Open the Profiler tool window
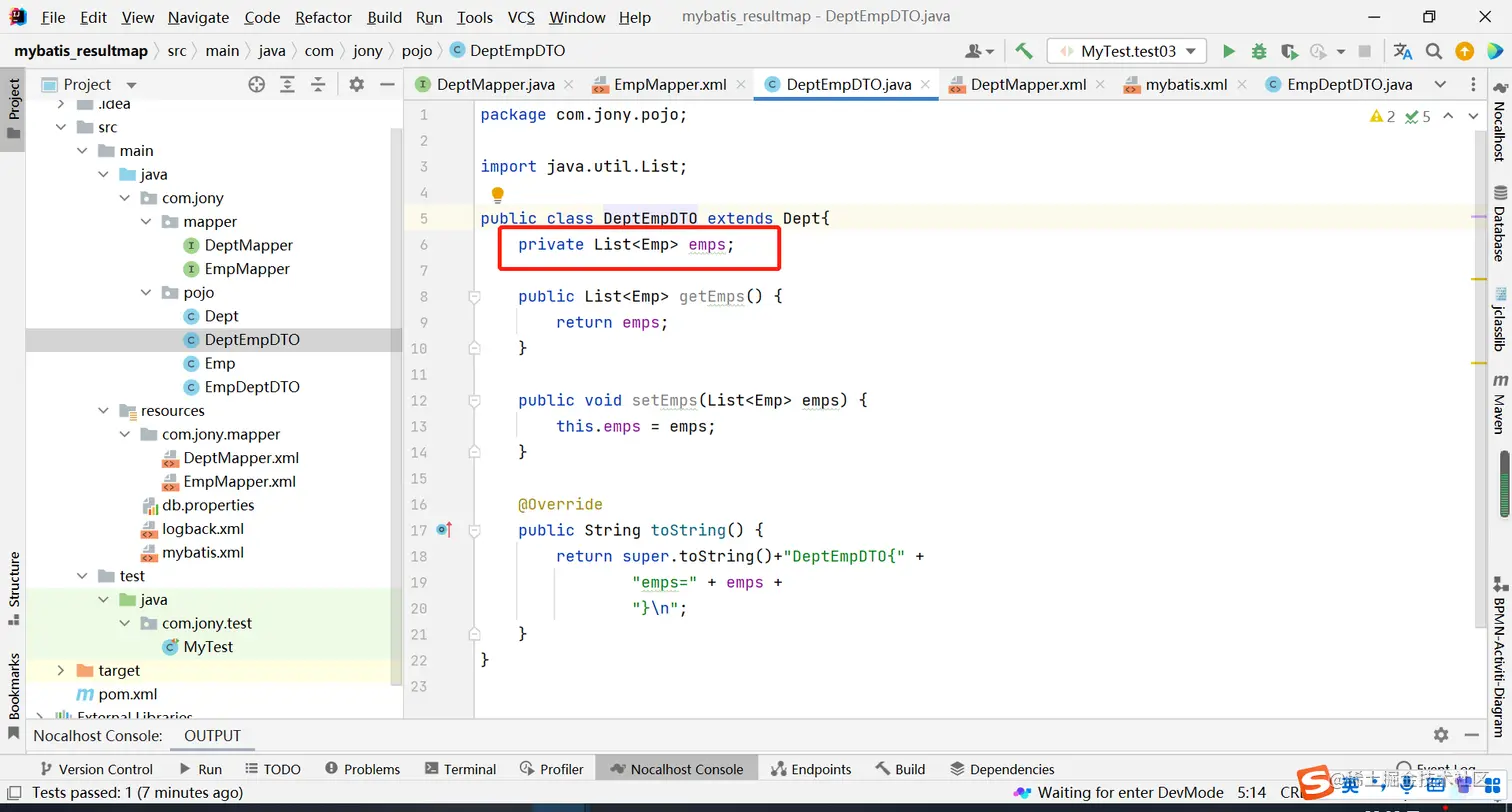The height and width of the screenshot is (812, 1512). tap(551, 769)
